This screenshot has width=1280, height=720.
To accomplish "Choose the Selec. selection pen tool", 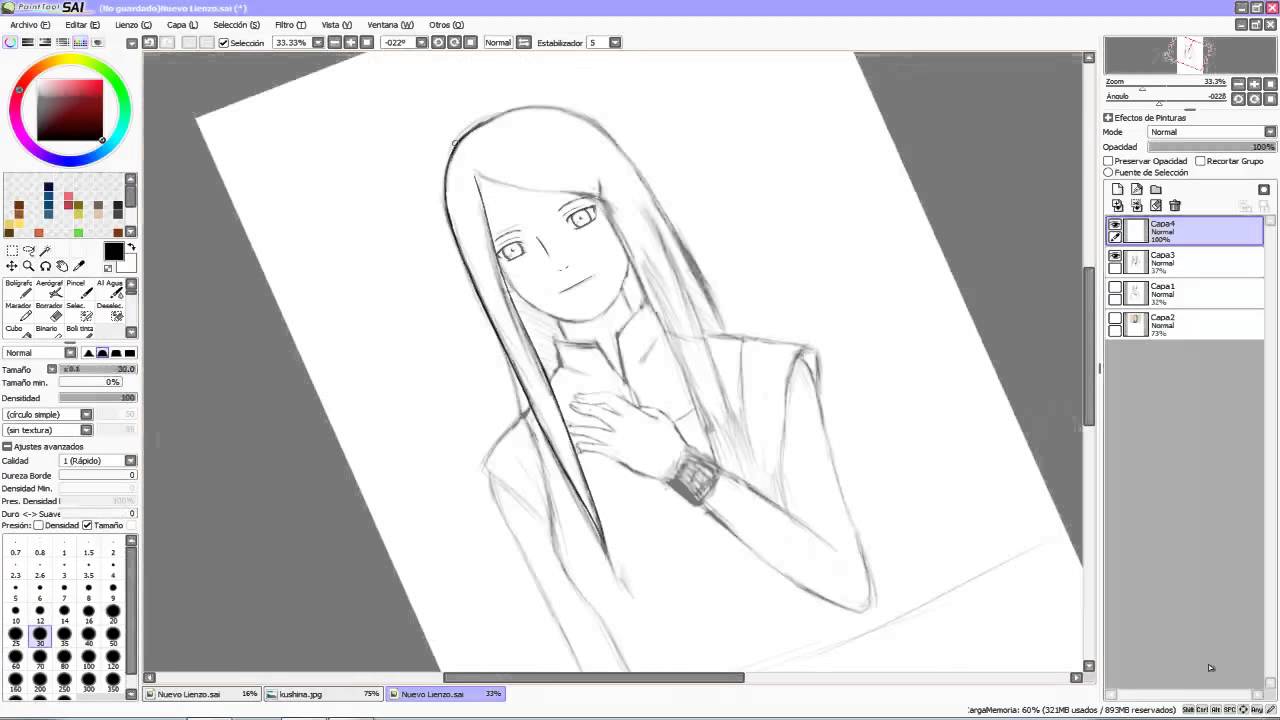I will click(79, 312).
